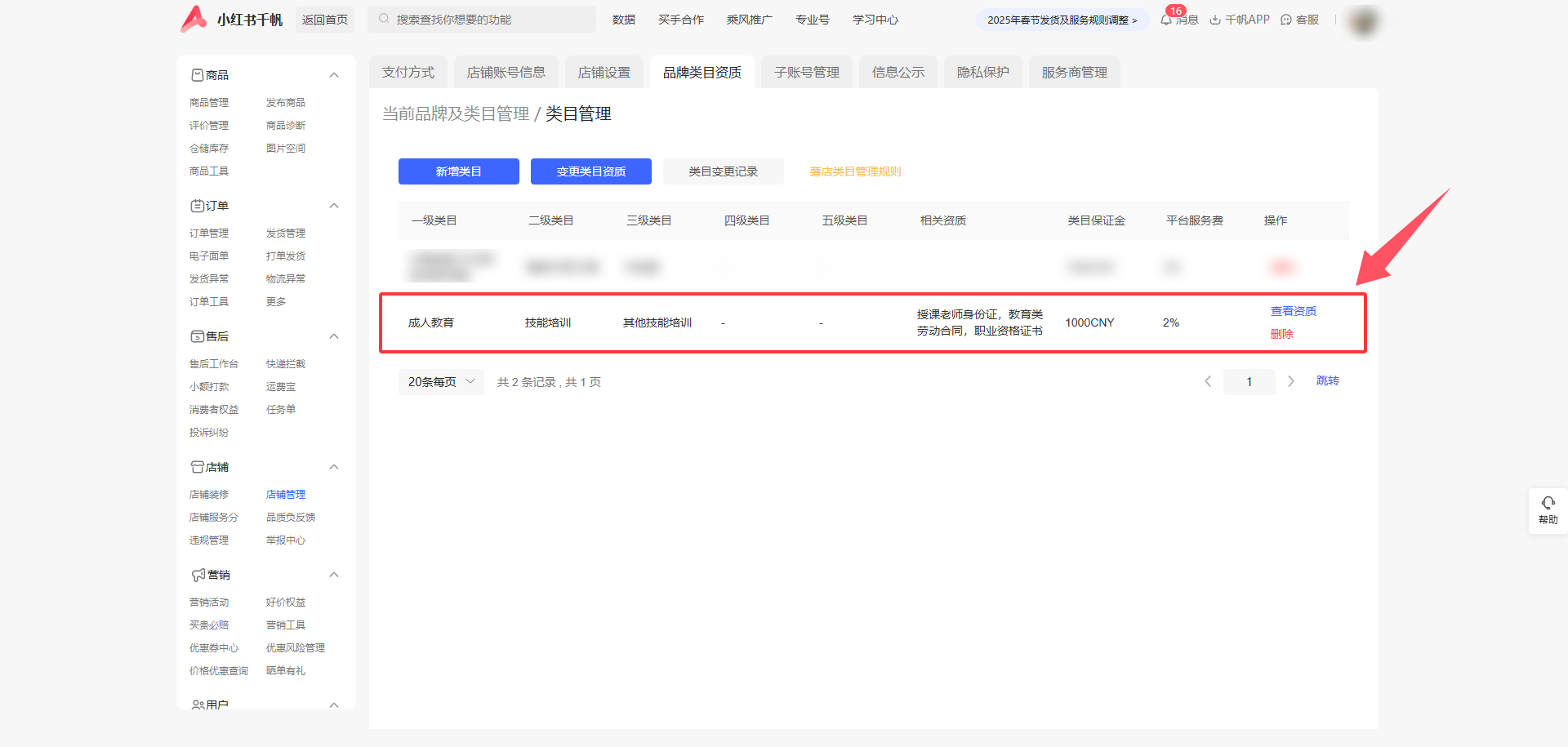Click the 千帆APP download icon

(x=1215, y=20)
